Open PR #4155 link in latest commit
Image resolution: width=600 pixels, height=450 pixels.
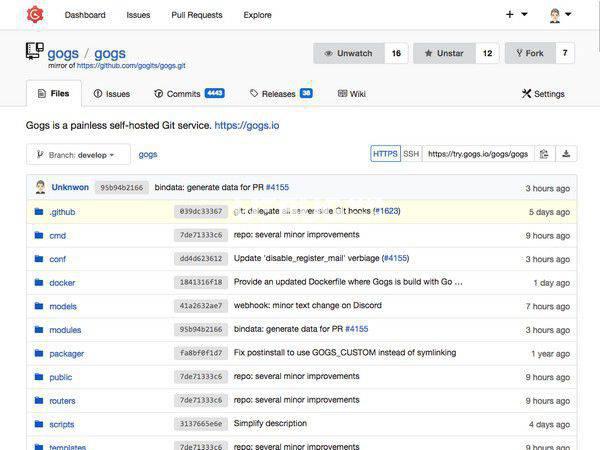[277, 187]
